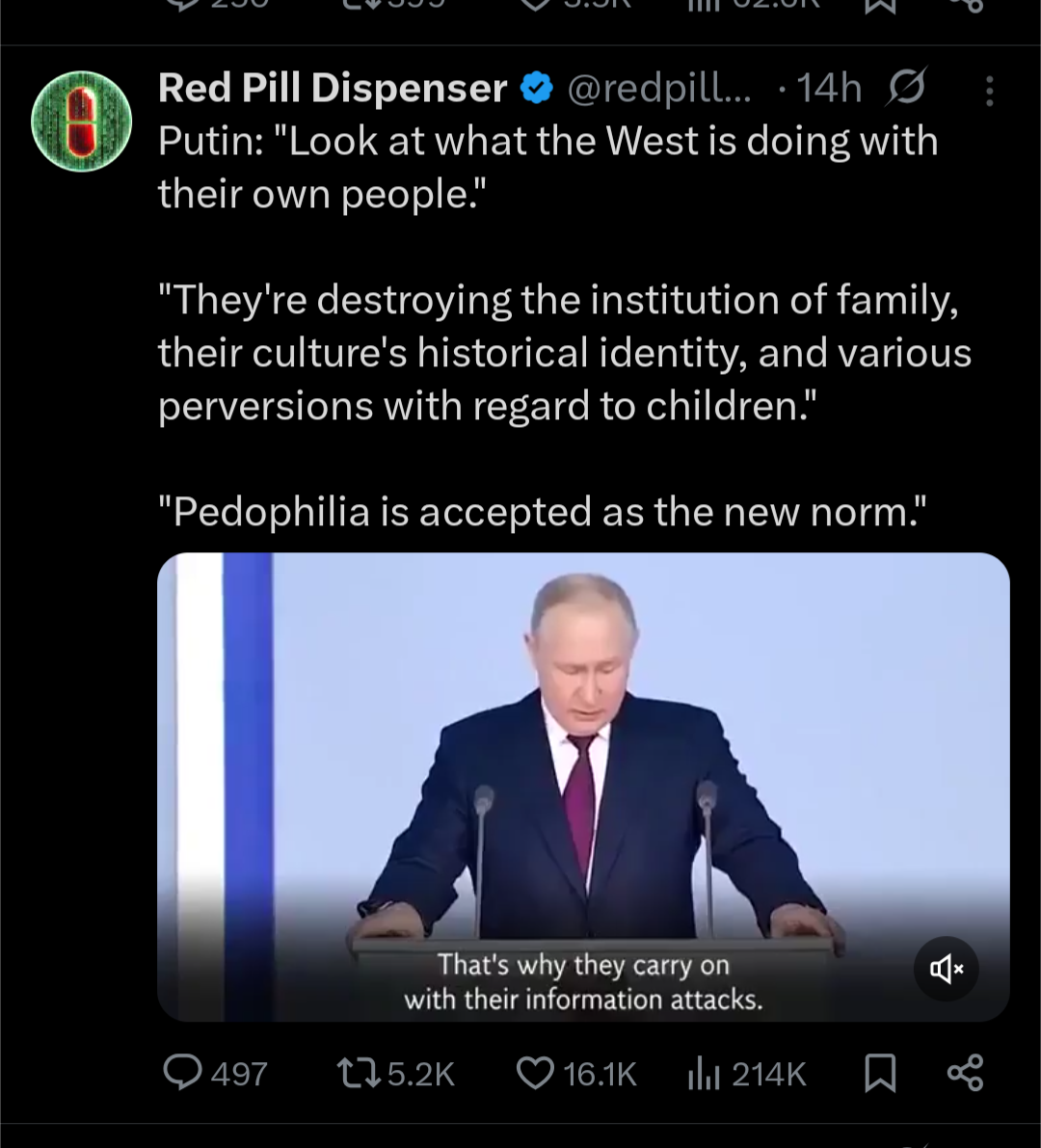Open the @redpill... handle link
Viewport: 1041px width, 1148px height.
(659, 89)
